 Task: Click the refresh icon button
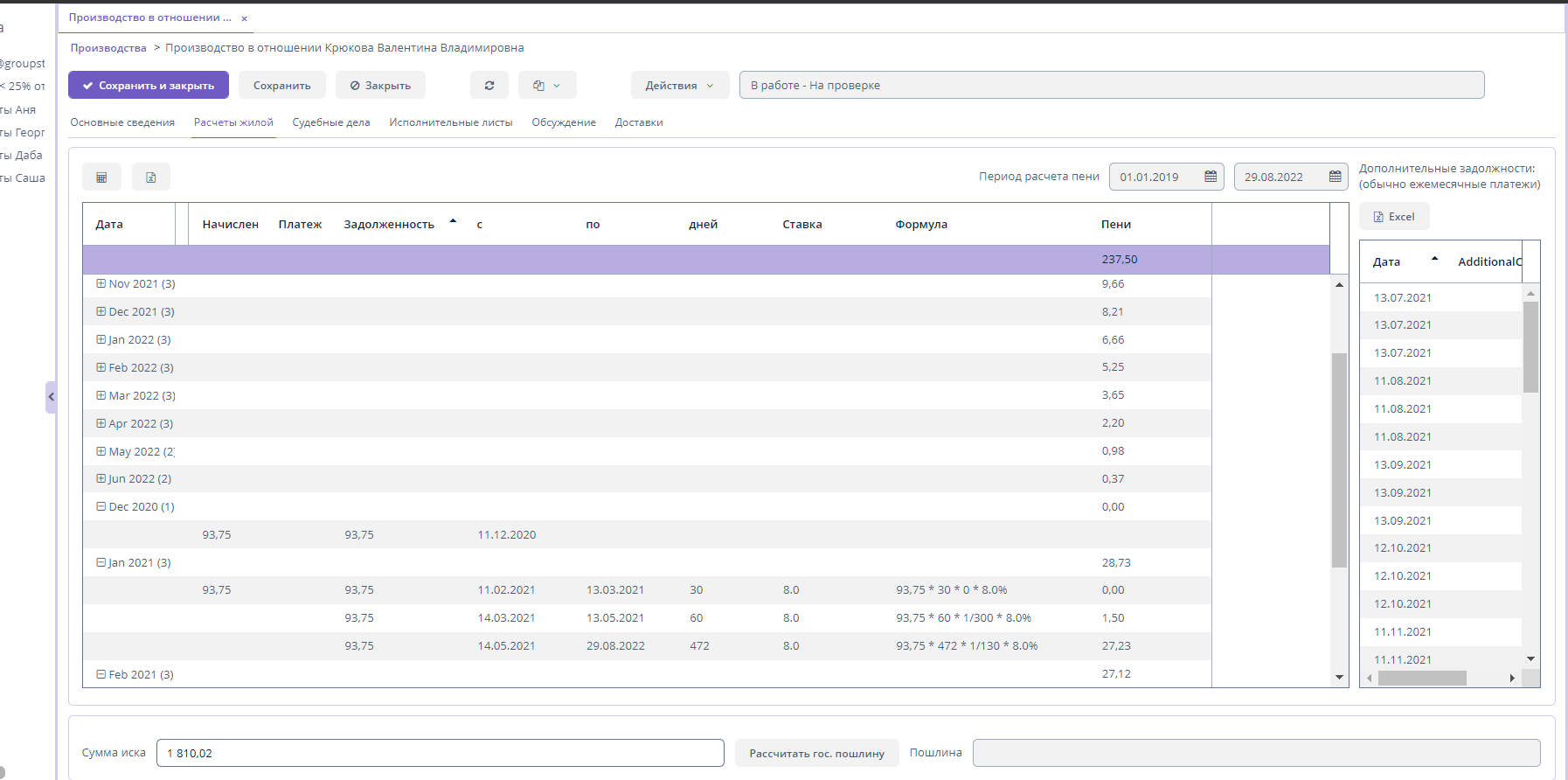tap(489, 86)
